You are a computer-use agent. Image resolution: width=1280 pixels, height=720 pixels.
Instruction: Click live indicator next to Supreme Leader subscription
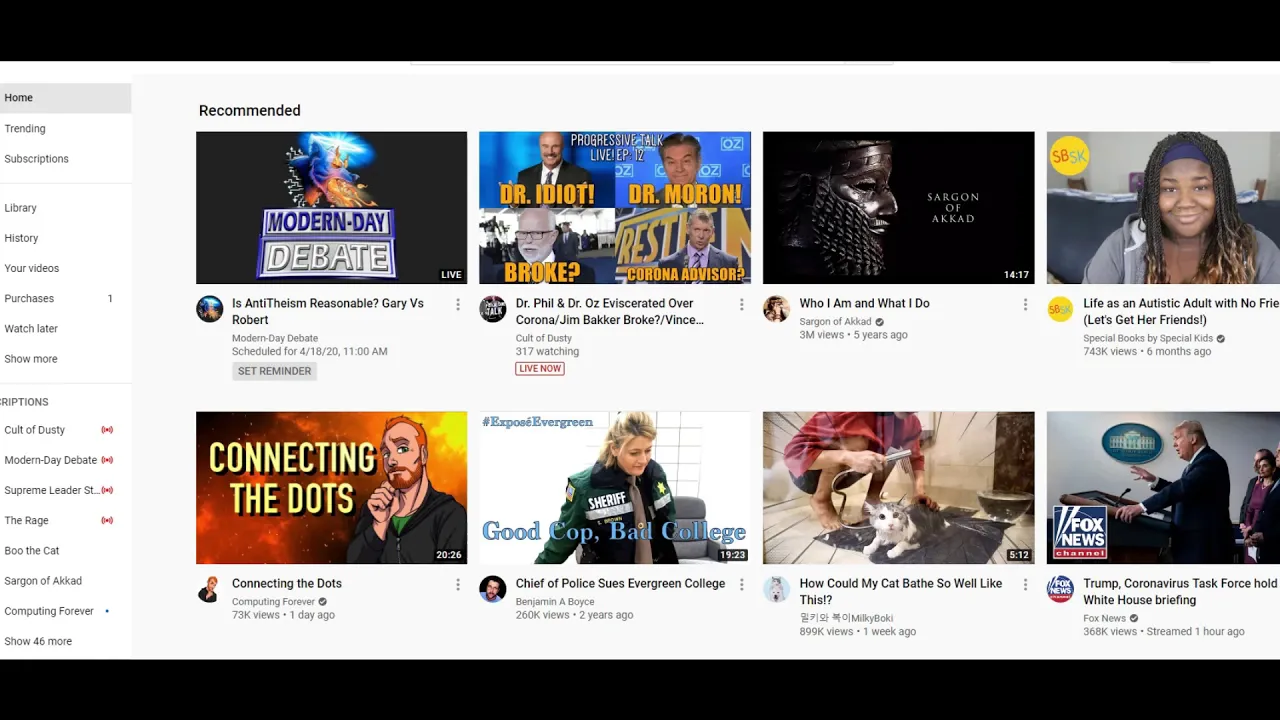[107, 490]
